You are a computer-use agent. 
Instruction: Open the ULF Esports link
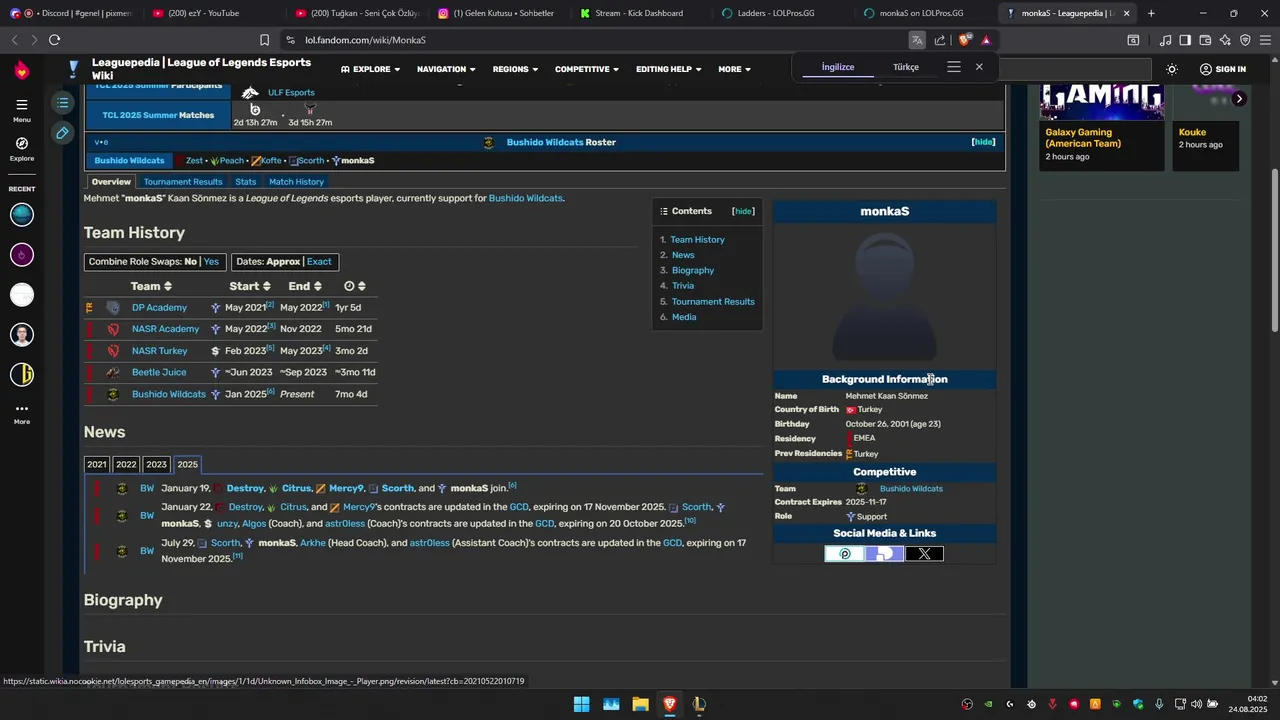291,93
